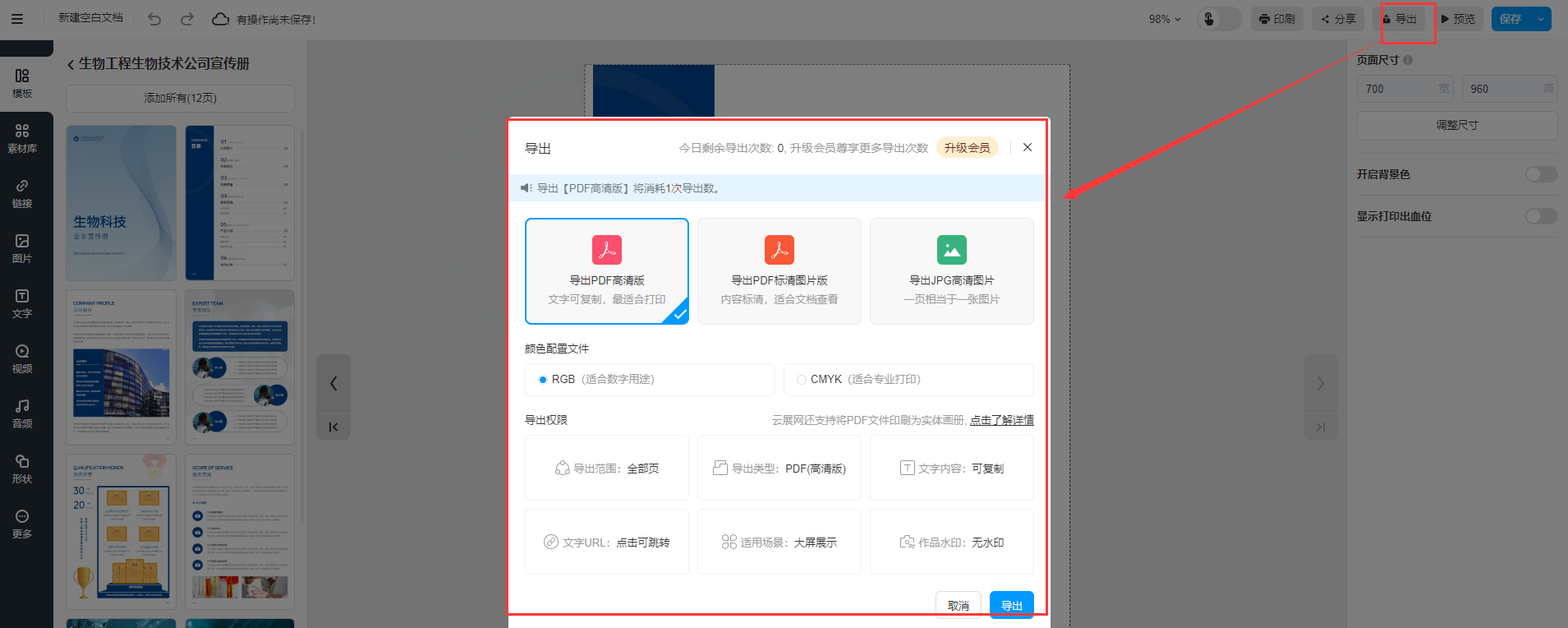
Task: Go back using the chevron beside template title
Action: pyautogui.click(x=71, y=64)
